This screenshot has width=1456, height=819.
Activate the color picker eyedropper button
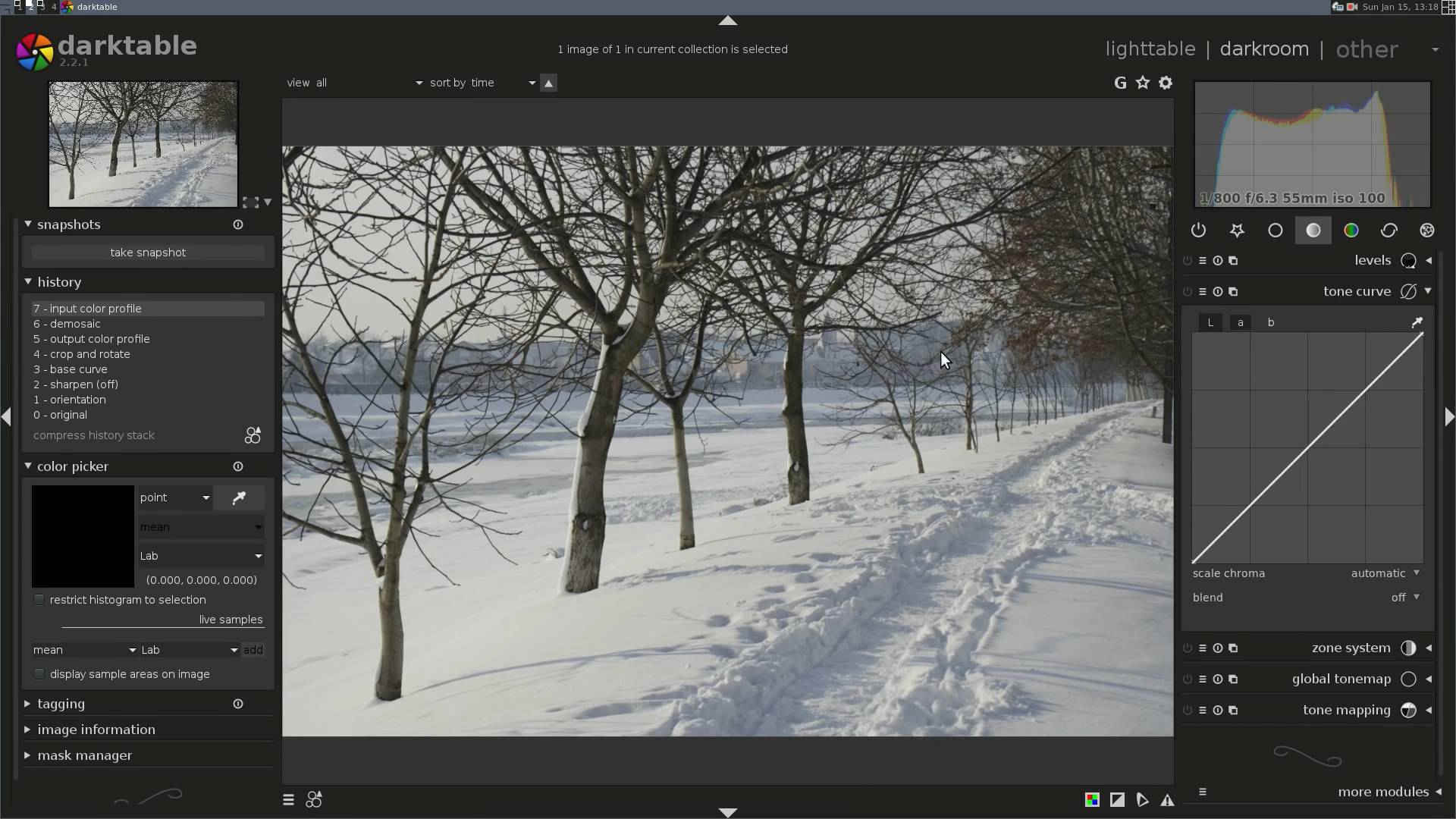[239, 498]
